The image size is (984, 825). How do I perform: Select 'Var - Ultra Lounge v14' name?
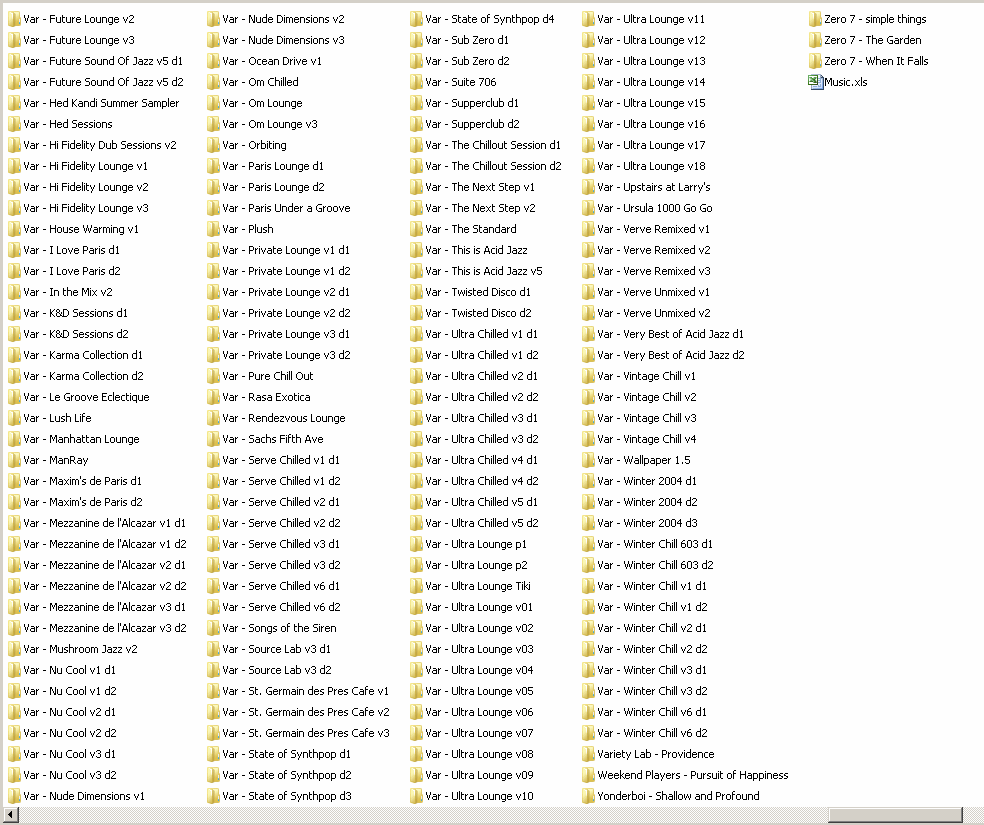[651, 82]
